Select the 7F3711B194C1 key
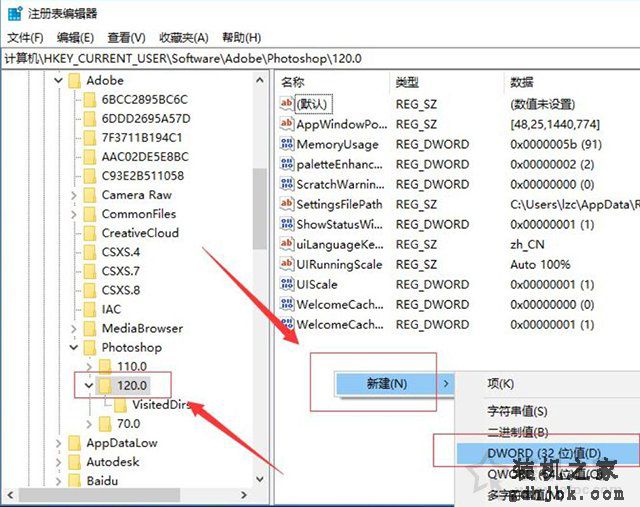The image size is (640, 507). [142, 138]
